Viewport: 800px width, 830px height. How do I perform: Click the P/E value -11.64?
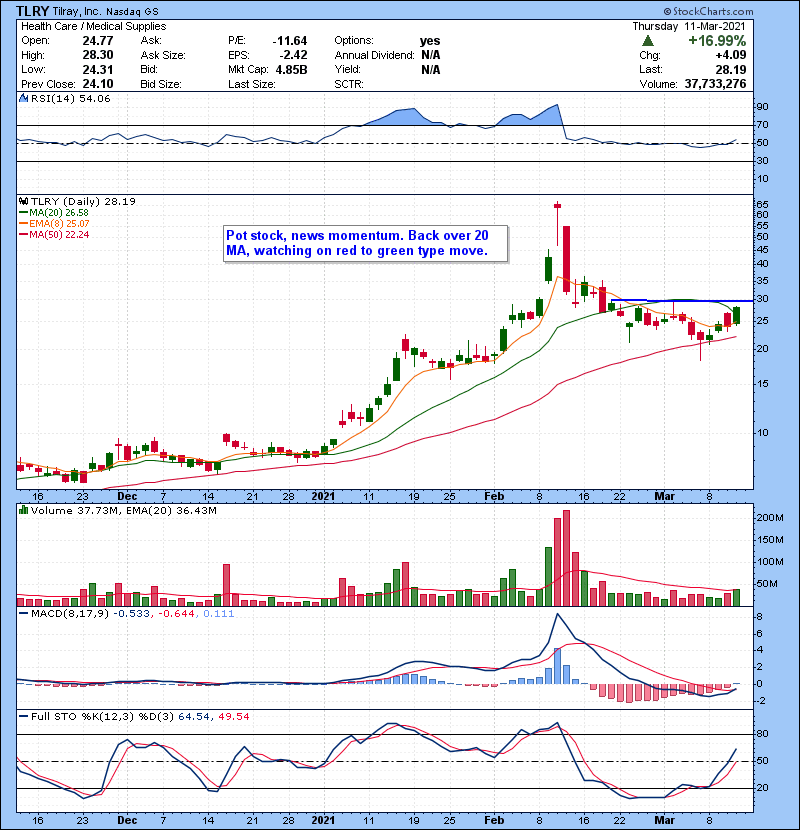[290, 41]
